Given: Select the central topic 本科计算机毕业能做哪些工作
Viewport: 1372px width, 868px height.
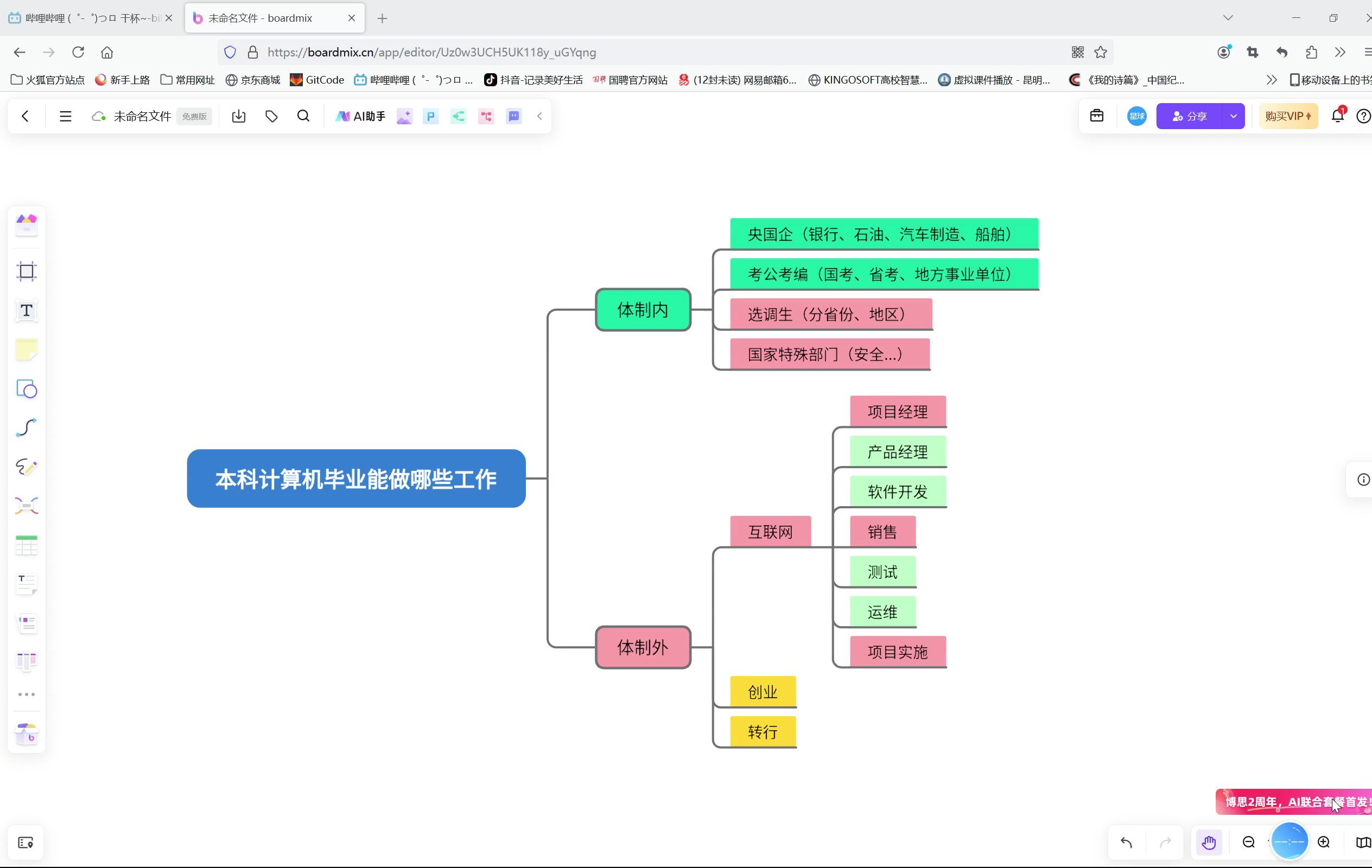Looking at the screenshot, I should click(x=356, y=478).
